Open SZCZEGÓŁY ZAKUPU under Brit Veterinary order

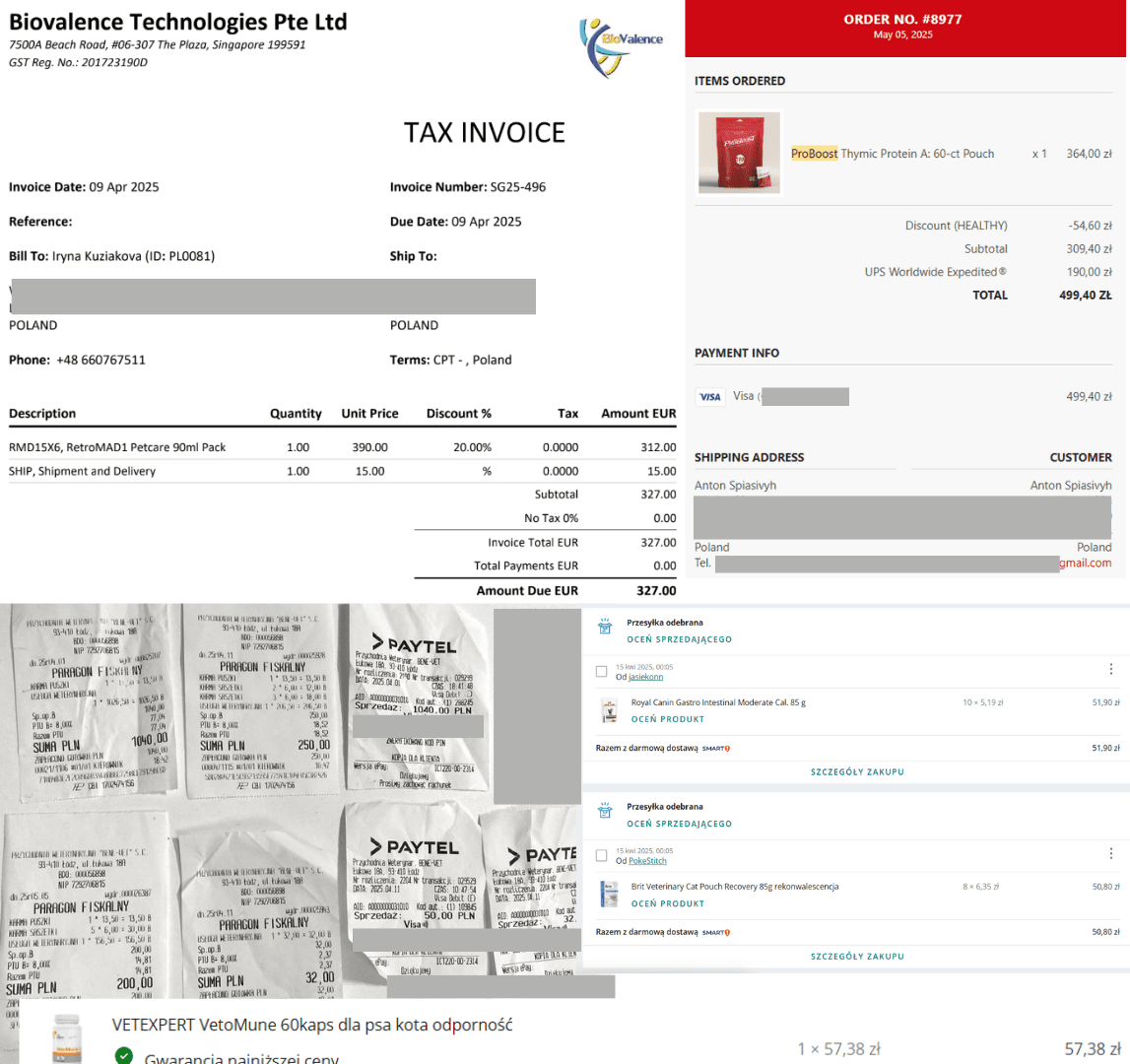pos(857,957)
